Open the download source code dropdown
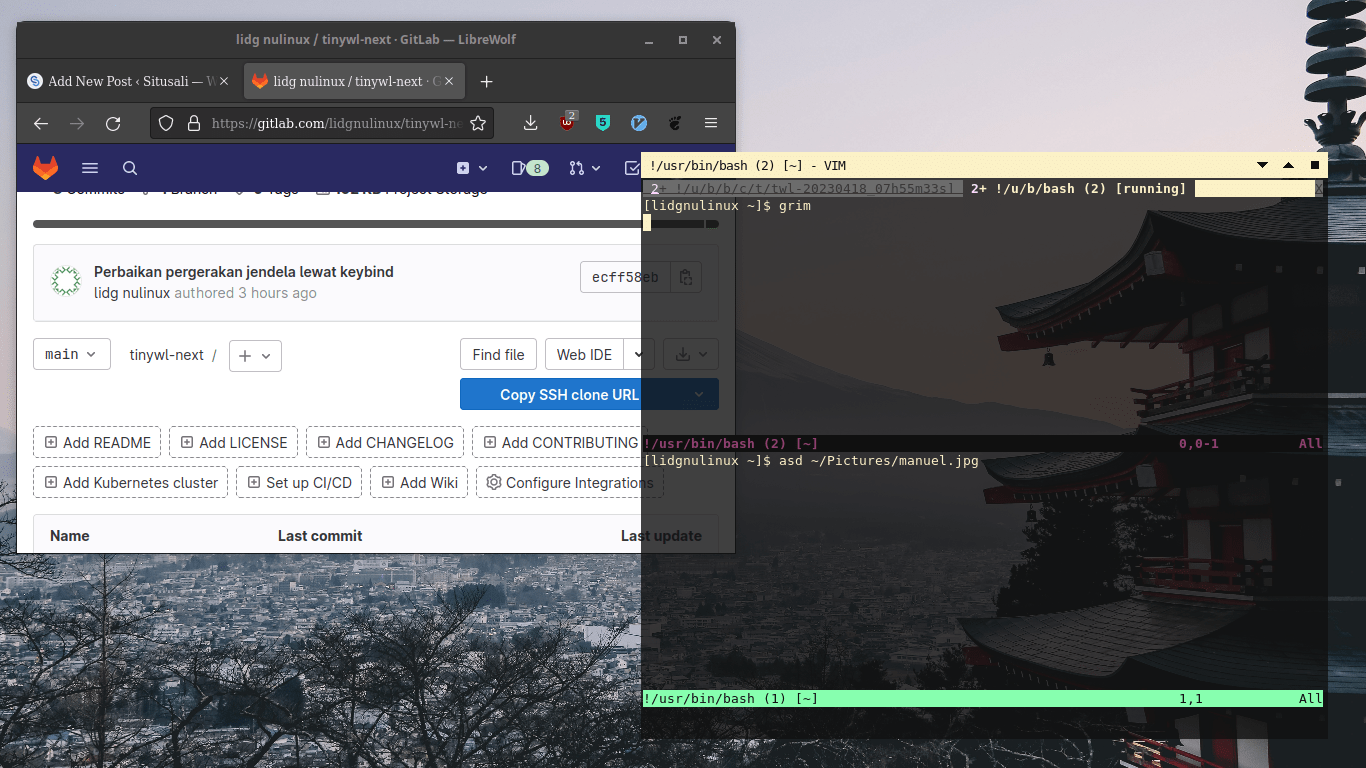The height and width of the screenshot is (768, 1366). coord(691,354)
